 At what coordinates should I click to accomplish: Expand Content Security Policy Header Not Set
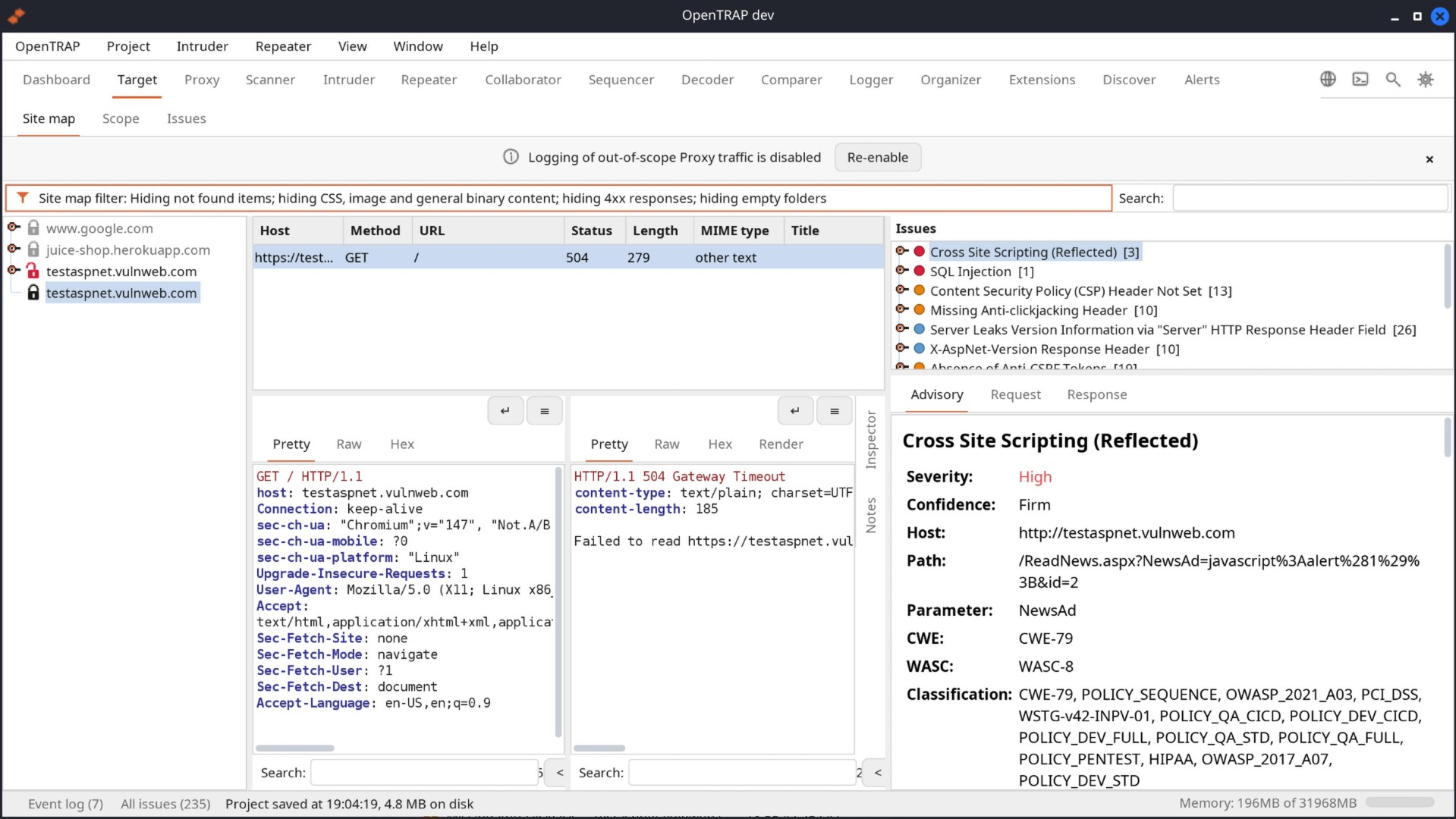[902, 290]
